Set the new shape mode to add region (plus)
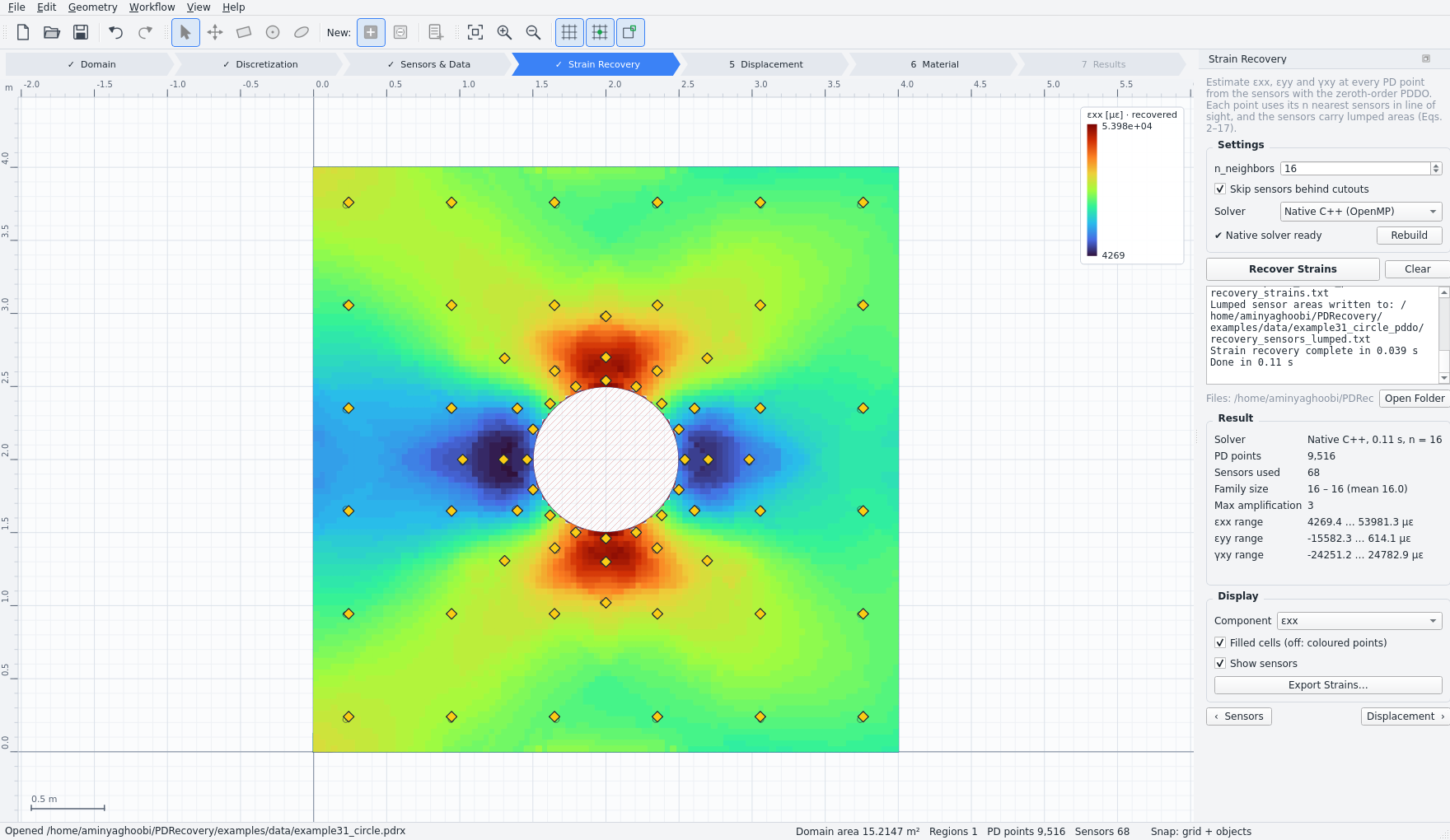Screen dimensions: 1450x840 371,32
